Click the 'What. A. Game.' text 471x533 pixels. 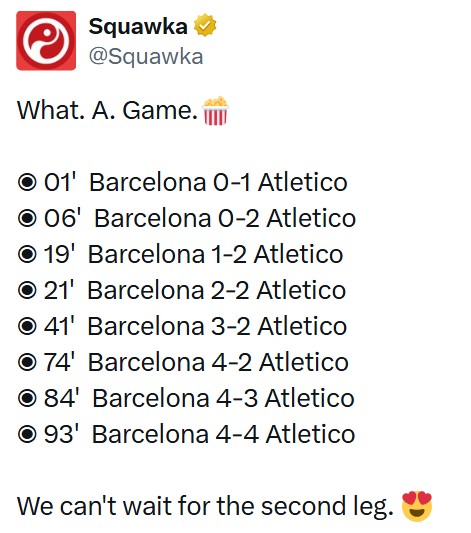point(107,111)
